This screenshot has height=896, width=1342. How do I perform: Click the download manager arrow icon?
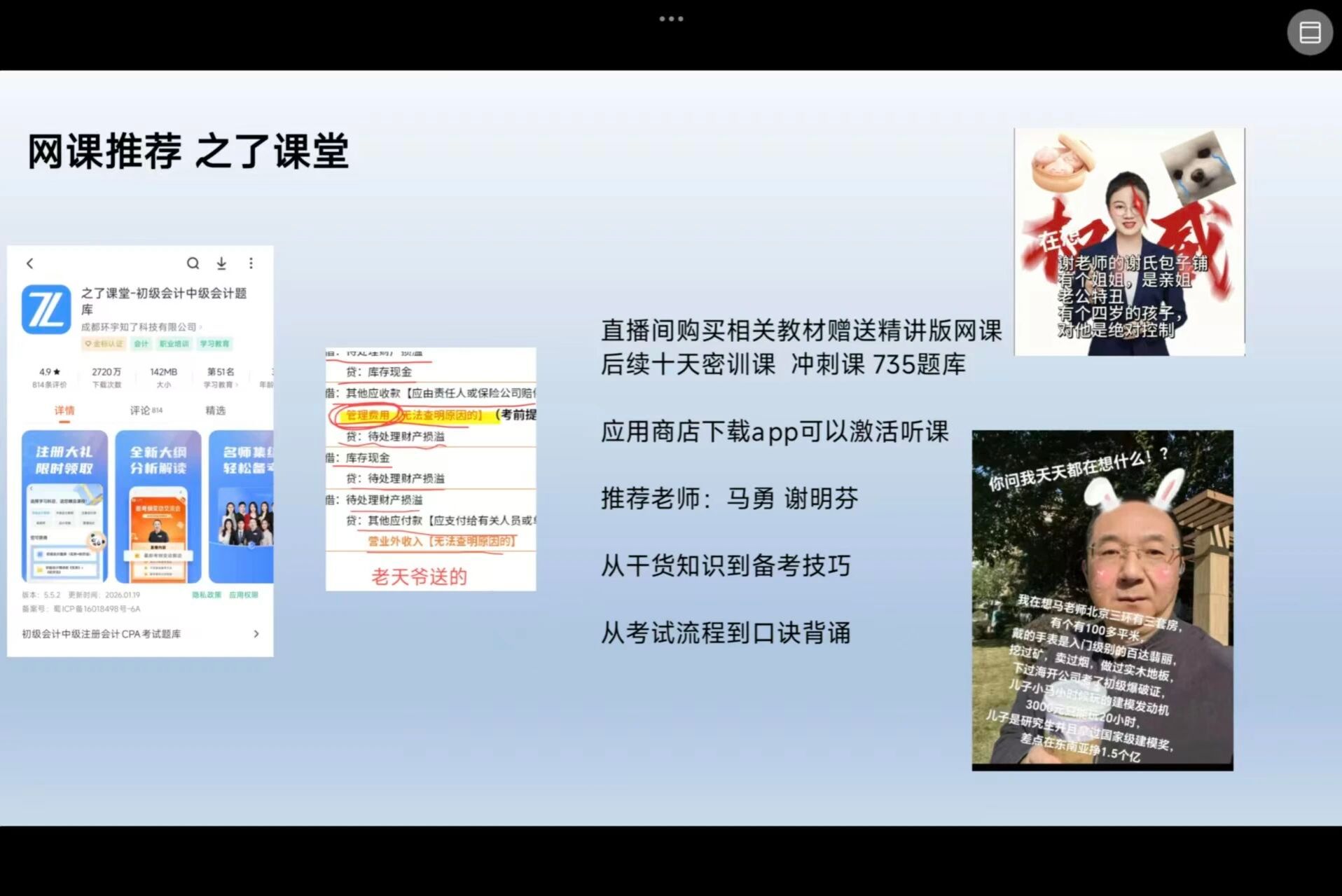(221, 263)
